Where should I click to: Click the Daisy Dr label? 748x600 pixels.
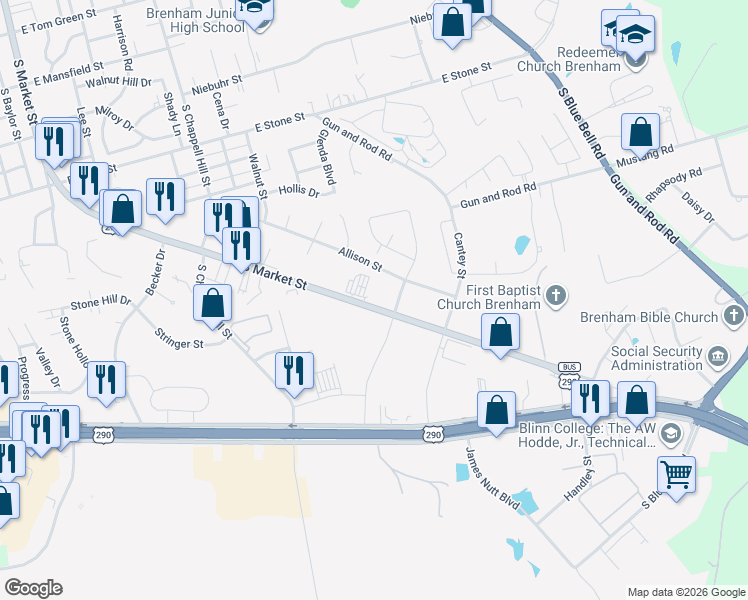pos(698,207)
